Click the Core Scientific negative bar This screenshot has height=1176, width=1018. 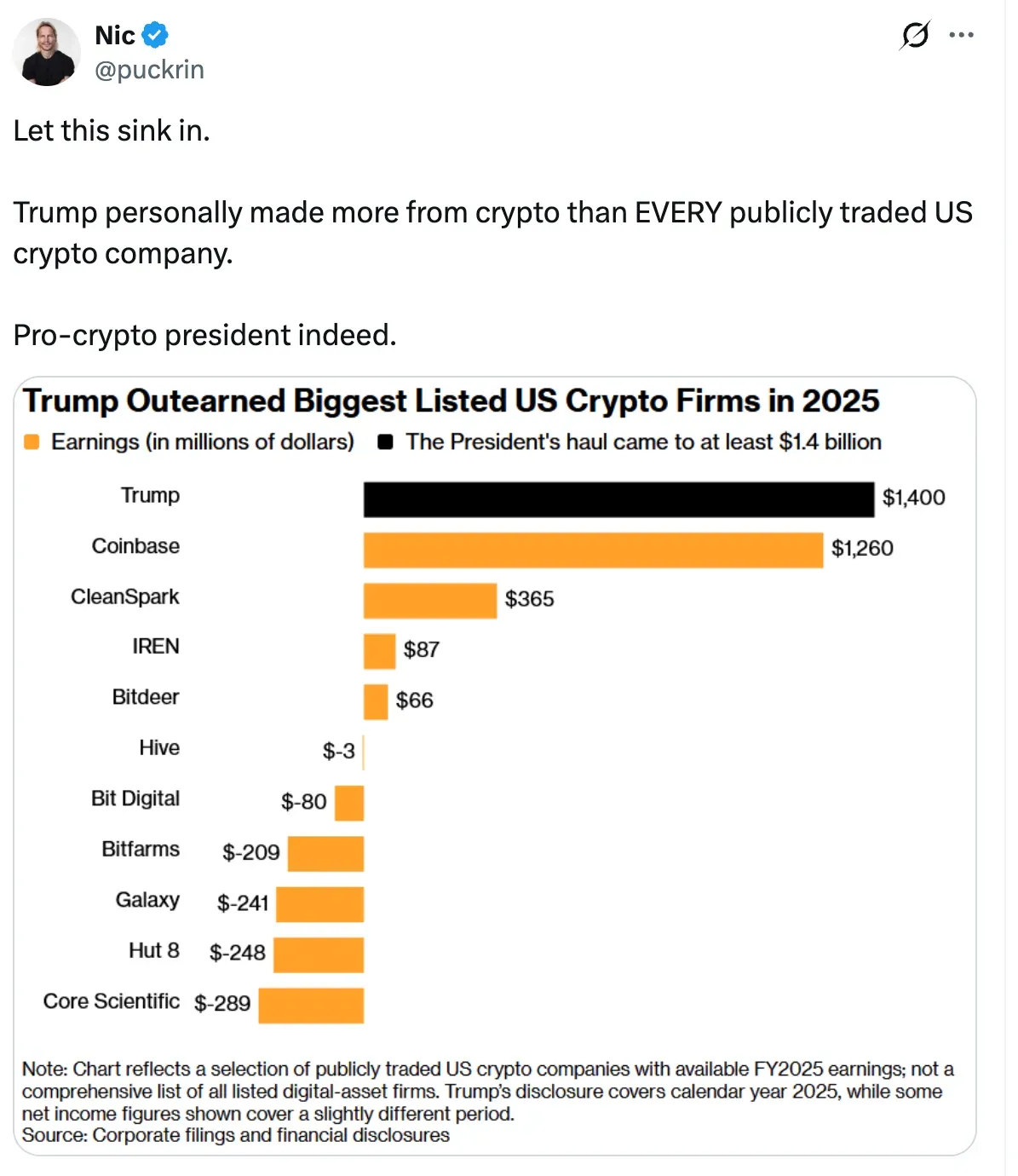[311, 1006]
